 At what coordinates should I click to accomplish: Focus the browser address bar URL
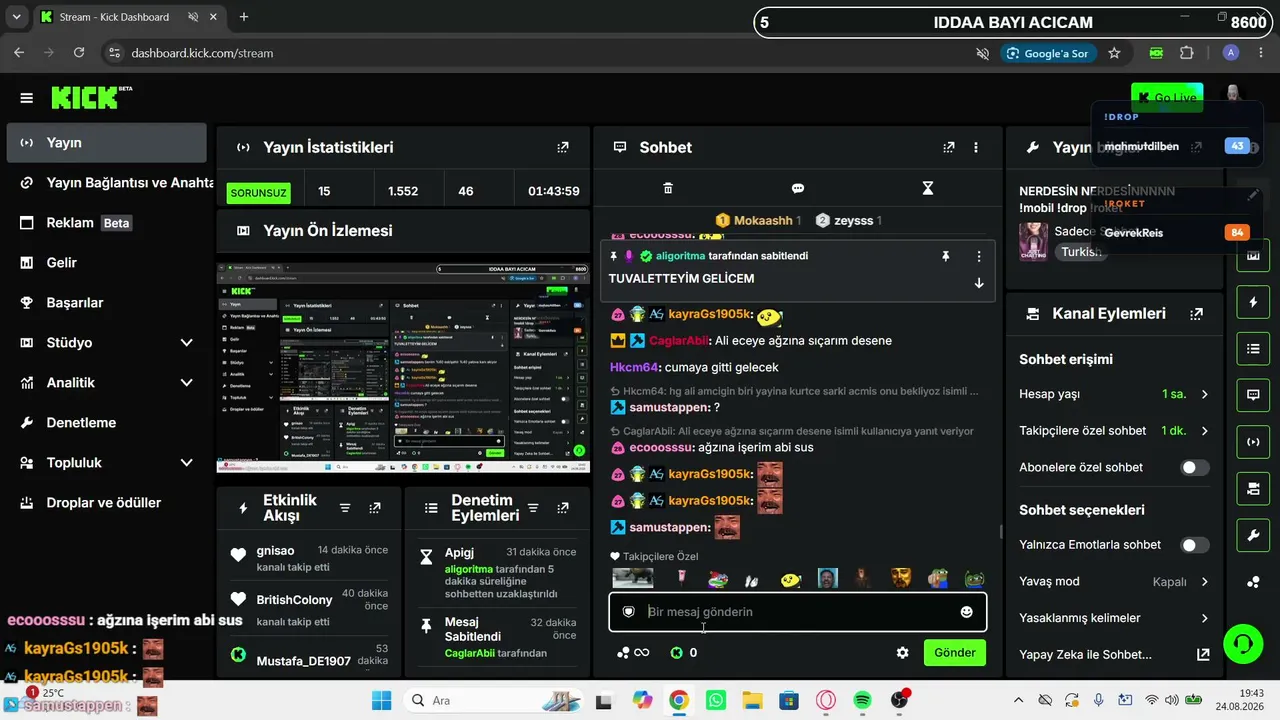[202, 53]
